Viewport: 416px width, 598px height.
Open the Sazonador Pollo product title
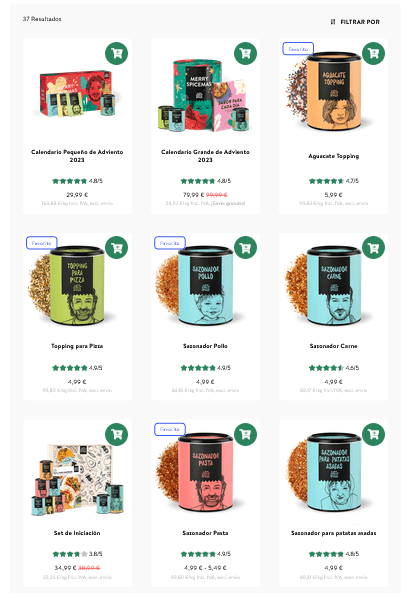tap(205, 346)
